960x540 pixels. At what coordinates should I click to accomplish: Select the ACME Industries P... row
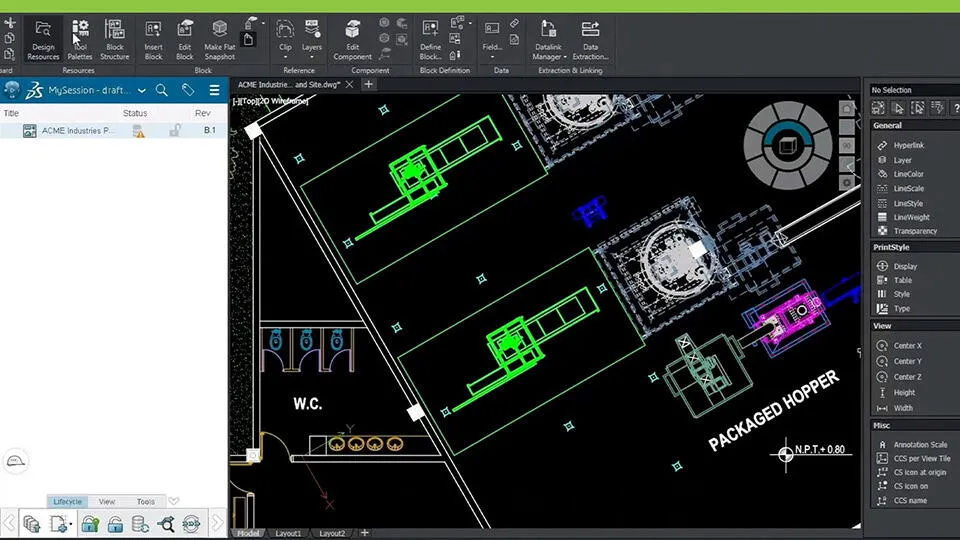[x=114, y=130]
